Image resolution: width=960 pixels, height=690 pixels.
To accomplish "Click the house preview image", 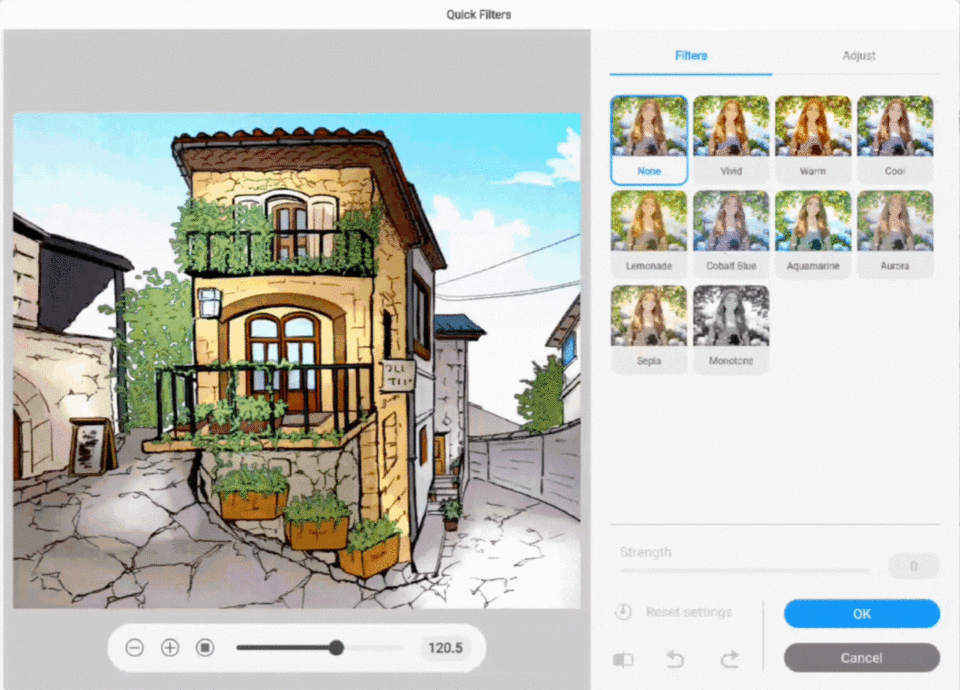I will click(297, 360).
